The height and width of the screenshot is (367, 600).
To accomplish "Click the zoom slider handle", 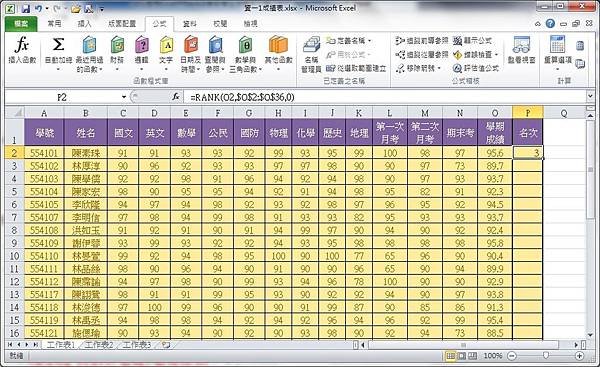I will (546, 356).
